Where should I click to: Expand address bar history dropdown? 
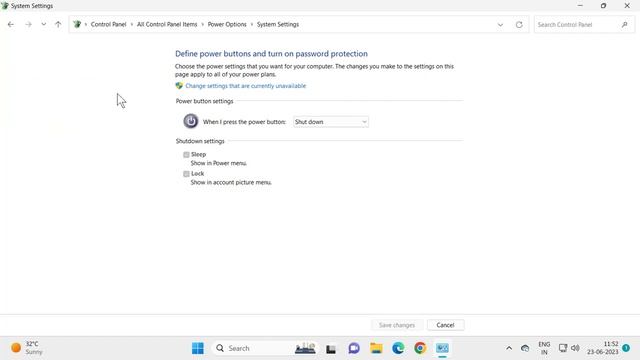click(500, 25)
